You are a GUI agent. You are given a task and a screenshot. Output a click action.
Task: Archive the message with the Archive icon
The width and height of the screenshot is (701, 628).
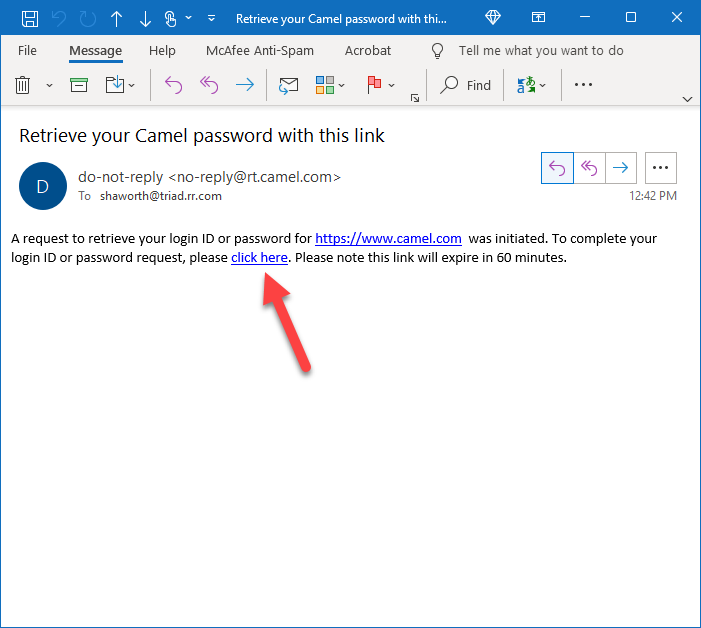pos(79,85)
